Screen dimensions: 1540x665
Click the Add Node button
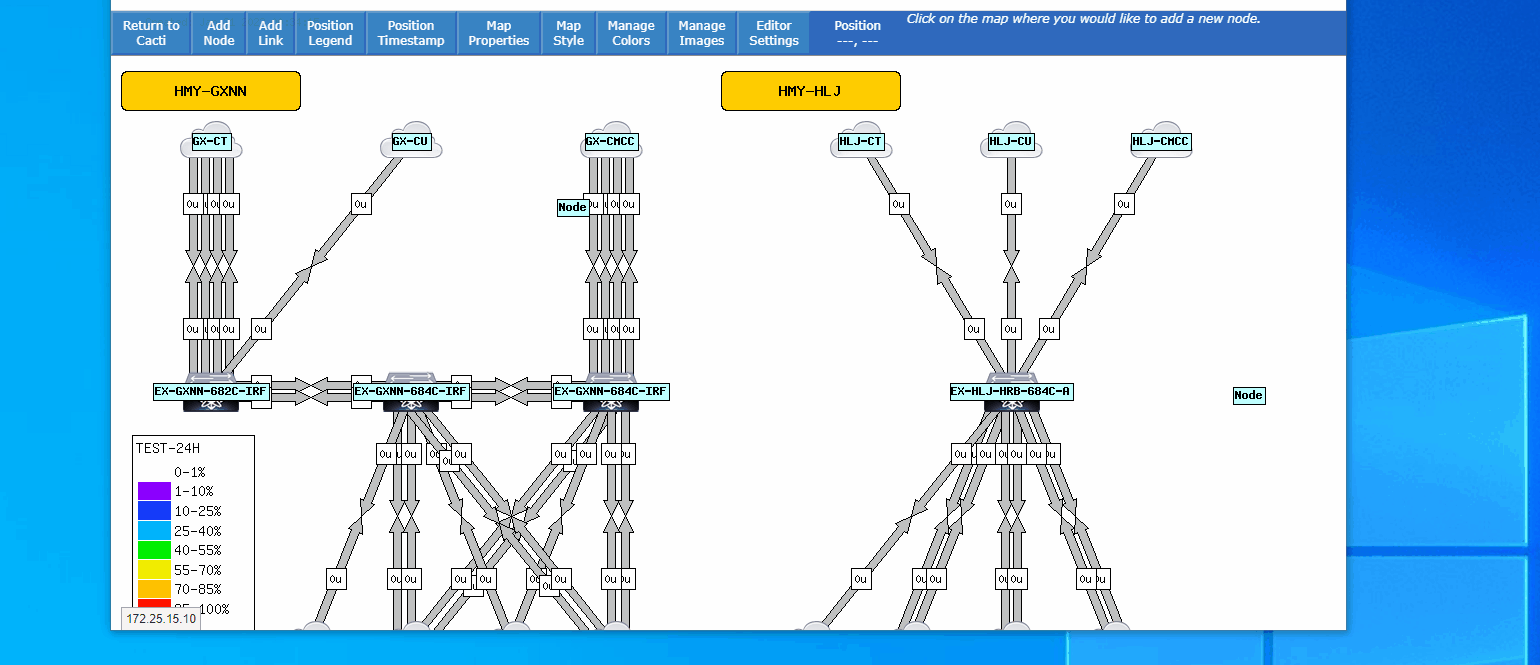[x=218, y=32]
